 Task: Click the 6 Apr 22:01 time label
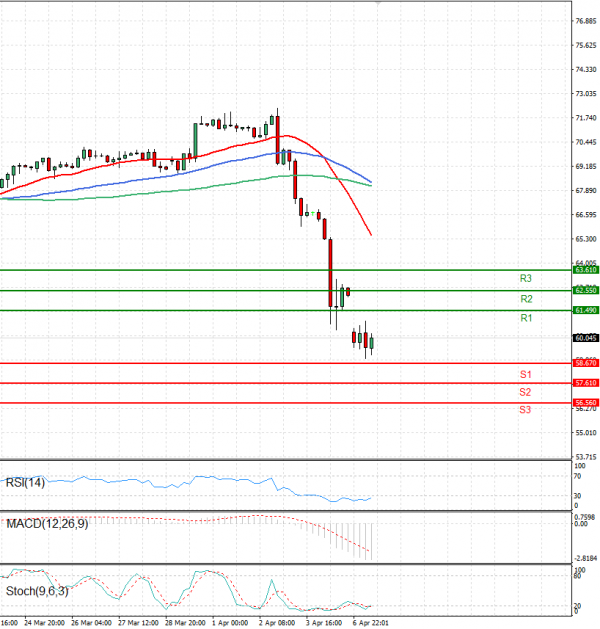tap(371, 623)
